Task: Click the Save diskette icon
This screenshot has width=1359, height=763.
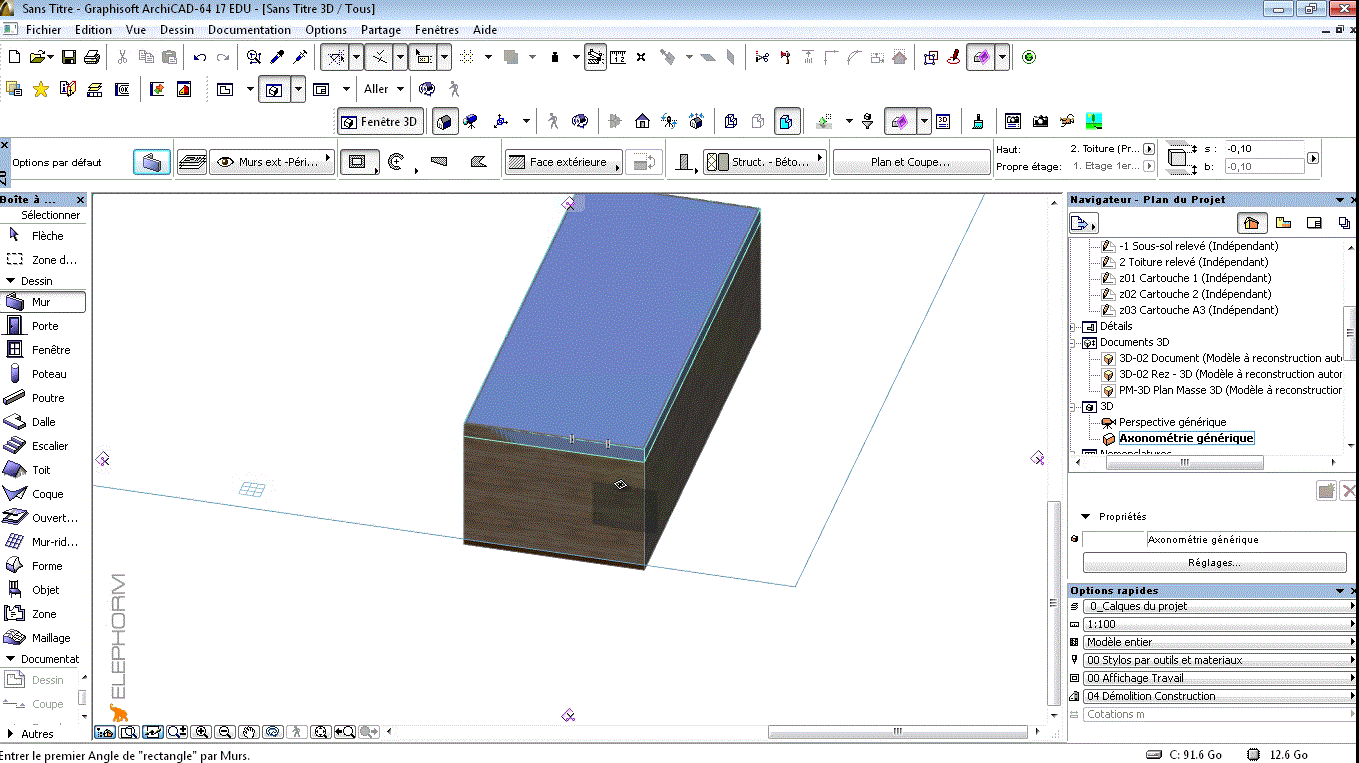Action: [69, 57]
